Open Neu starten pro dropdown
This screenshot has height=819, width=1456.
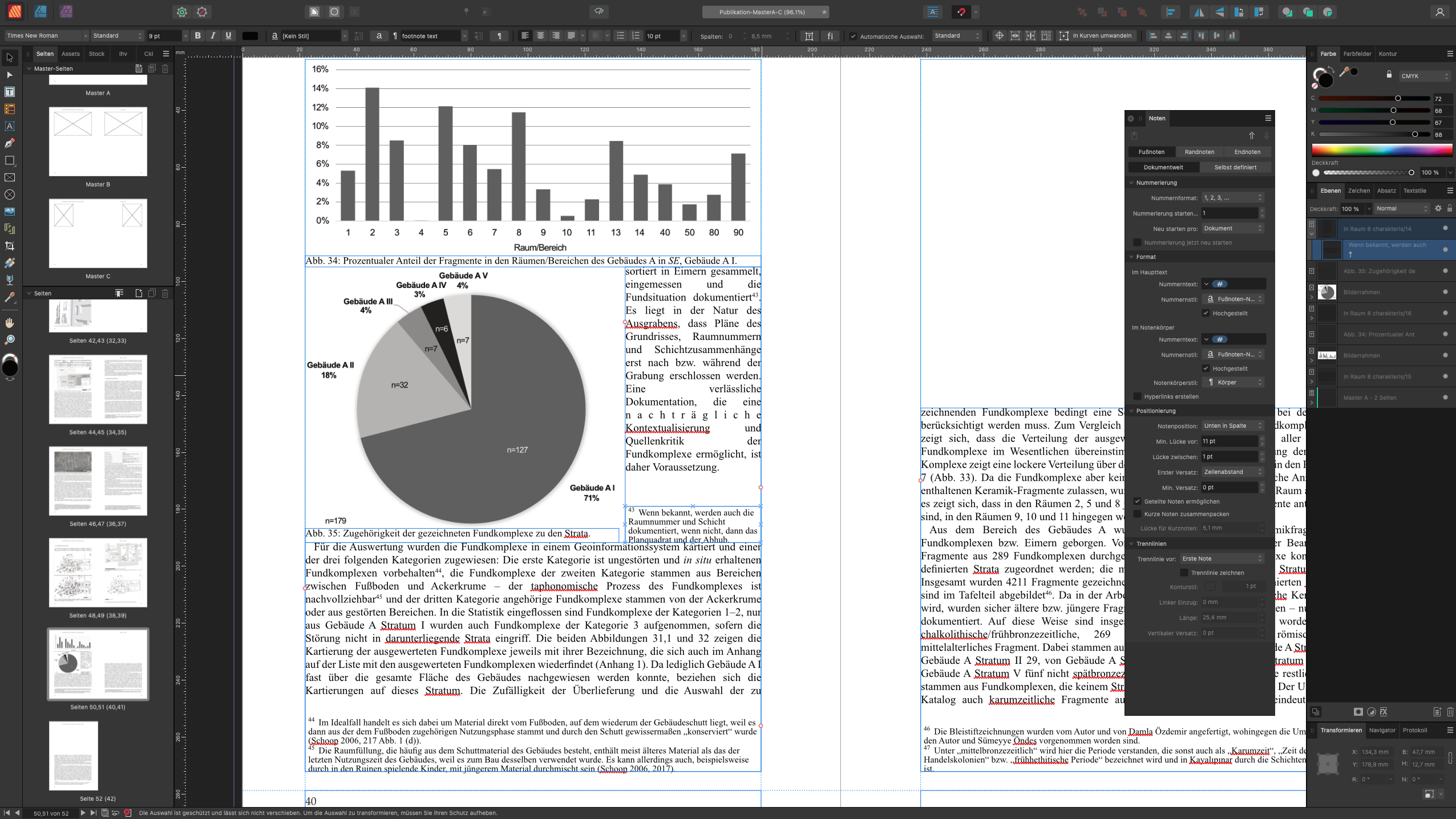(1232, 228)
